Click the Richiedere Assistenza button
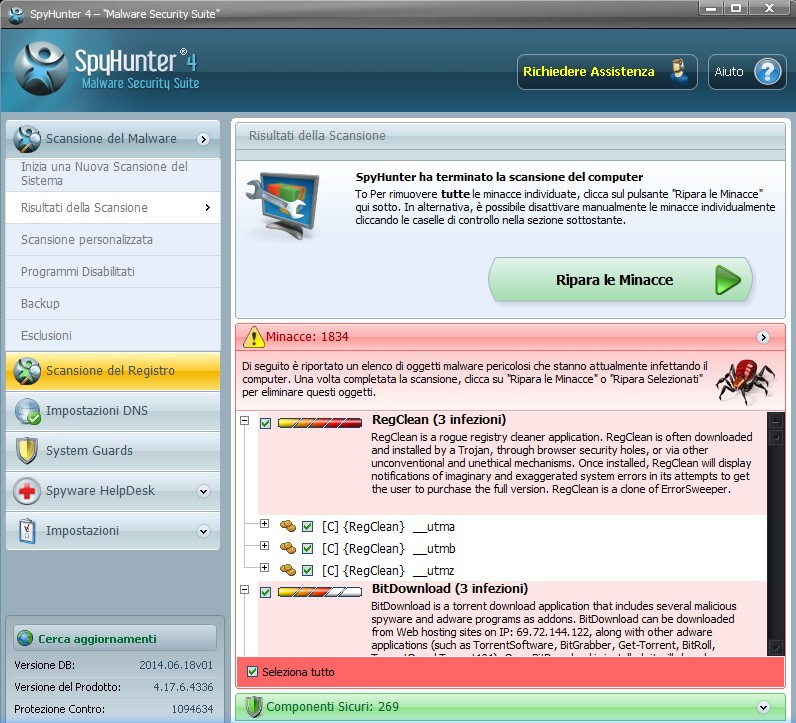This screenshot has width=796, height=723. tap(607, 72)
